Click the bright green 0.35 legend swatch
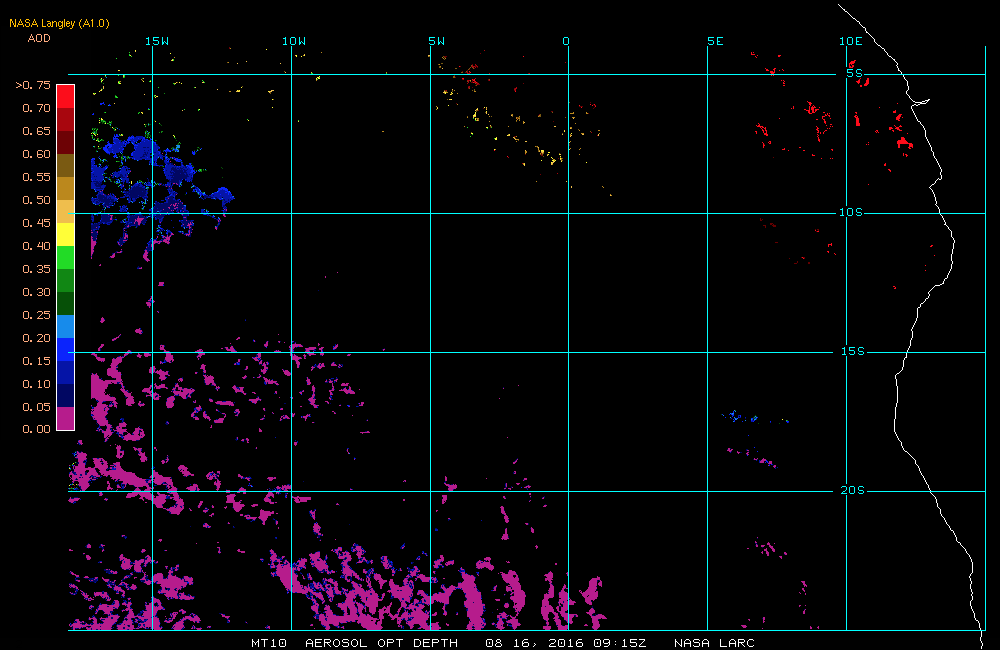 pos(66,257)
